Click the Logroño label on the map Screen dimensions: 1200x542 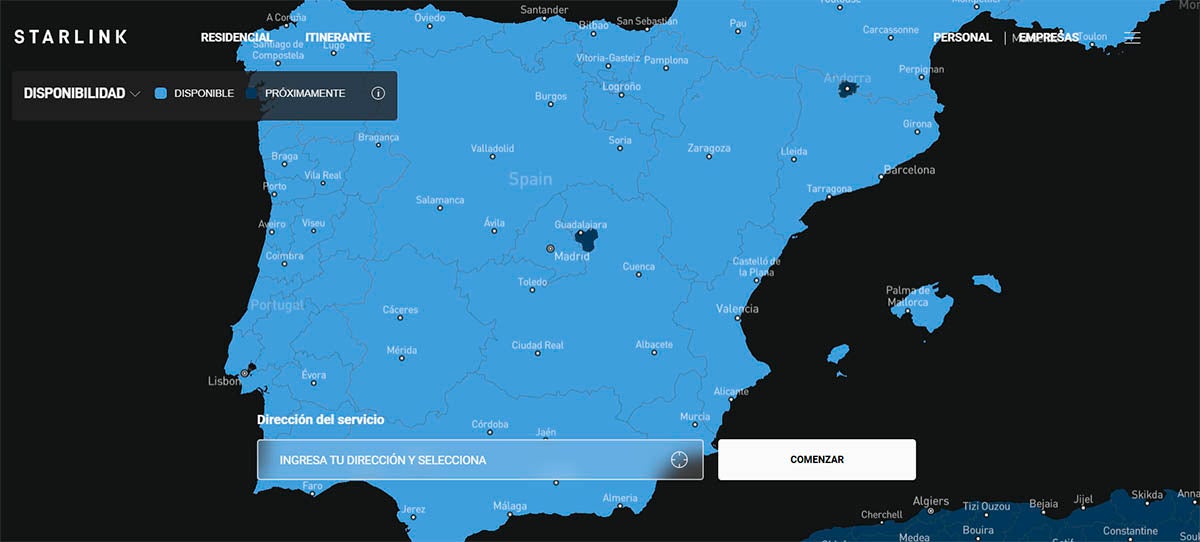(621, 87)
